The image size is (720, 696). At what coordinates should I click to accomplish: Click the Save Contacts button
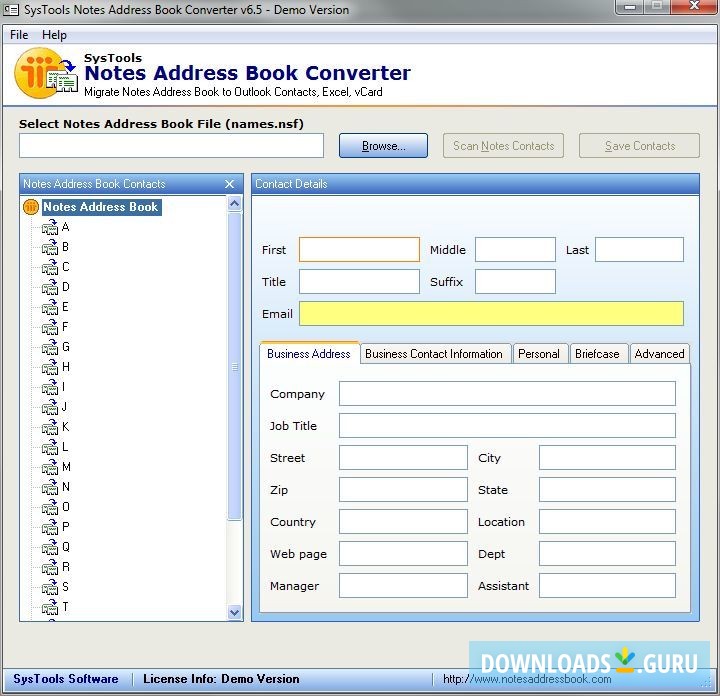(x=640, y=146)
